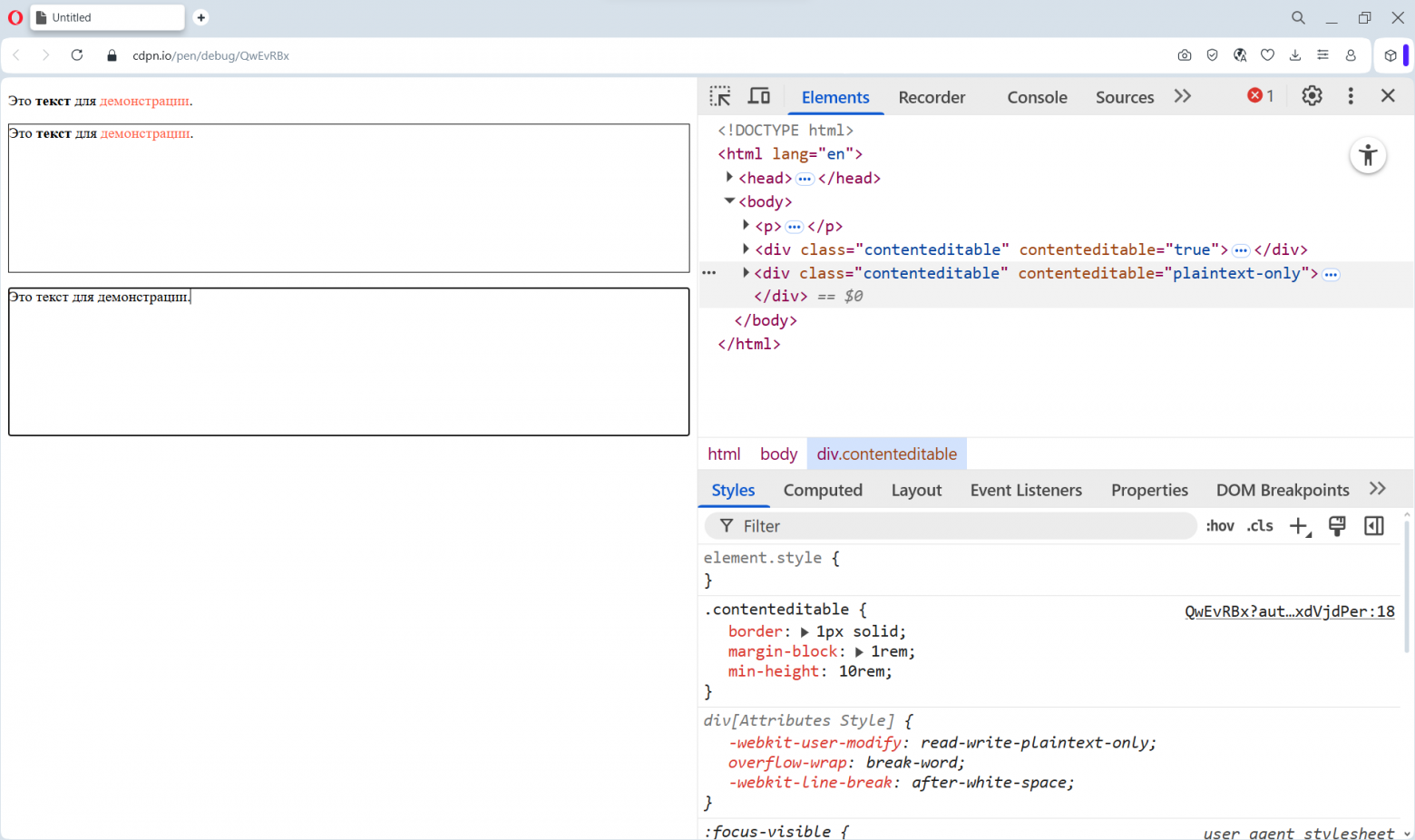This screenshot has height=840, width=1415.
Task: Open DevTools three-dot customize menu
Action: pos(1351,96)
